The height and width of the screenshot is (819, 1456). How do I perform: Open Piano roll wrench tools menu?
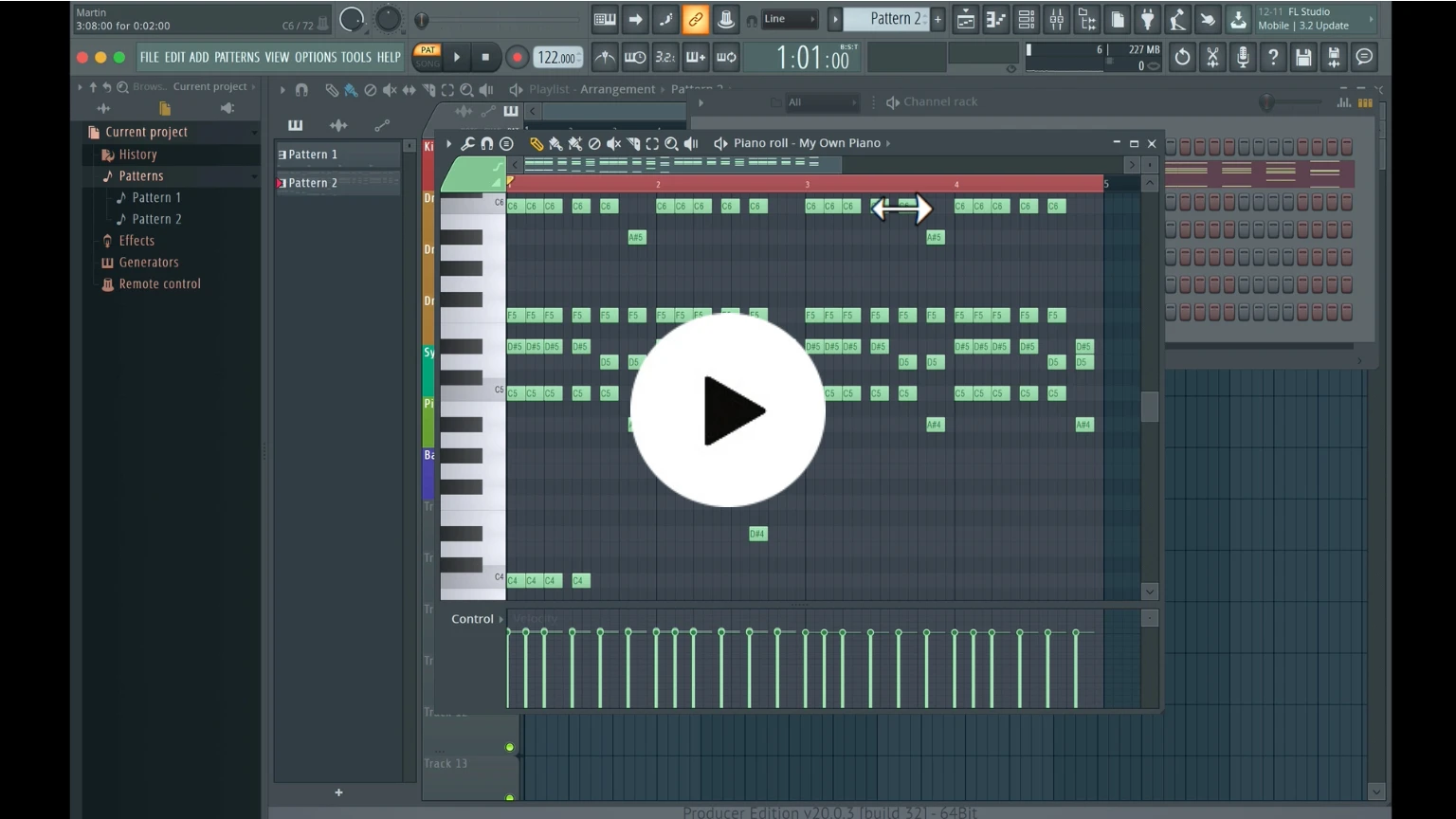pos(467,143)
